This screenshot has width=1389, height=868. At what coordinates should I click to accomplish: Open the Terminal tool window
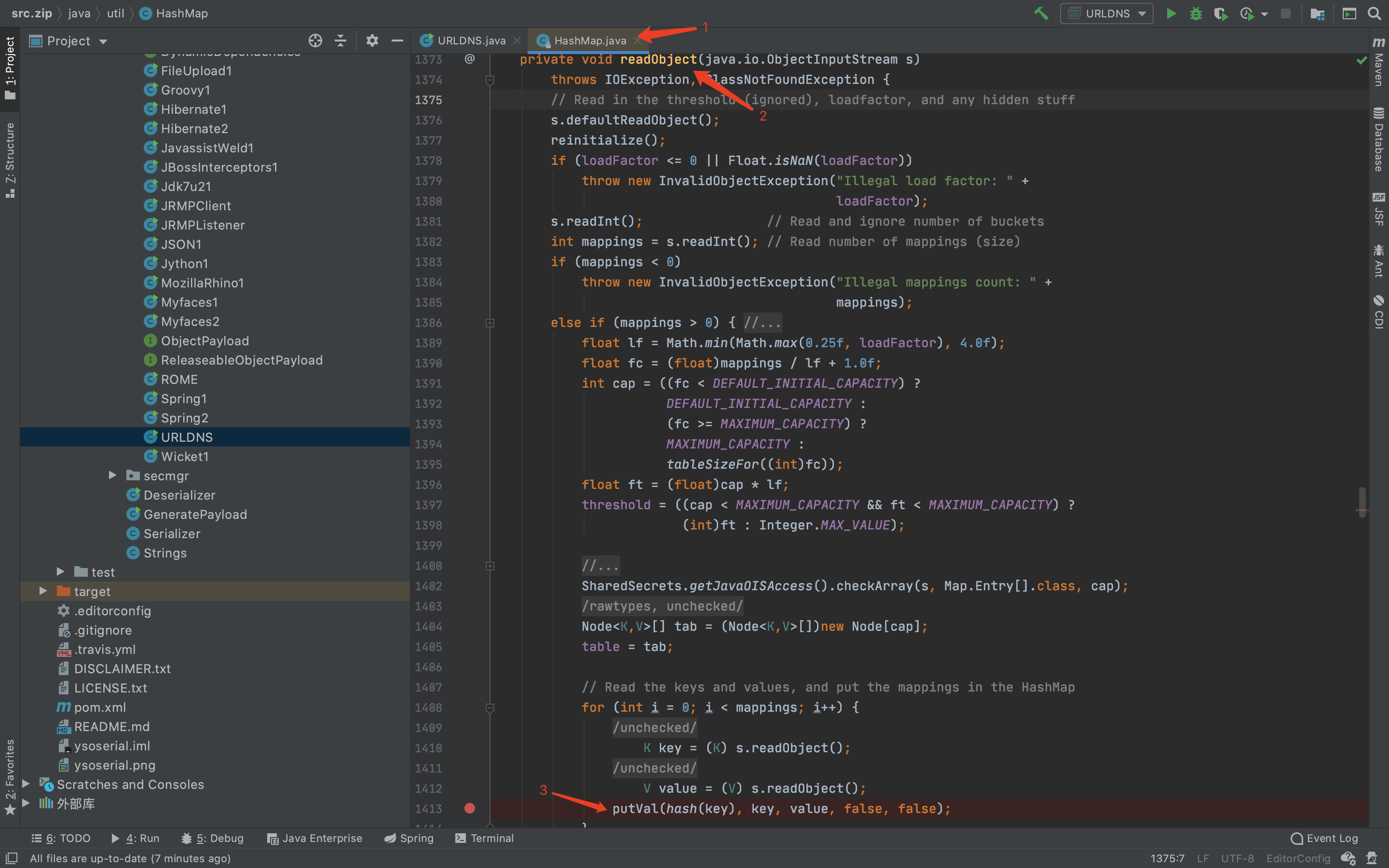(484, 838)
